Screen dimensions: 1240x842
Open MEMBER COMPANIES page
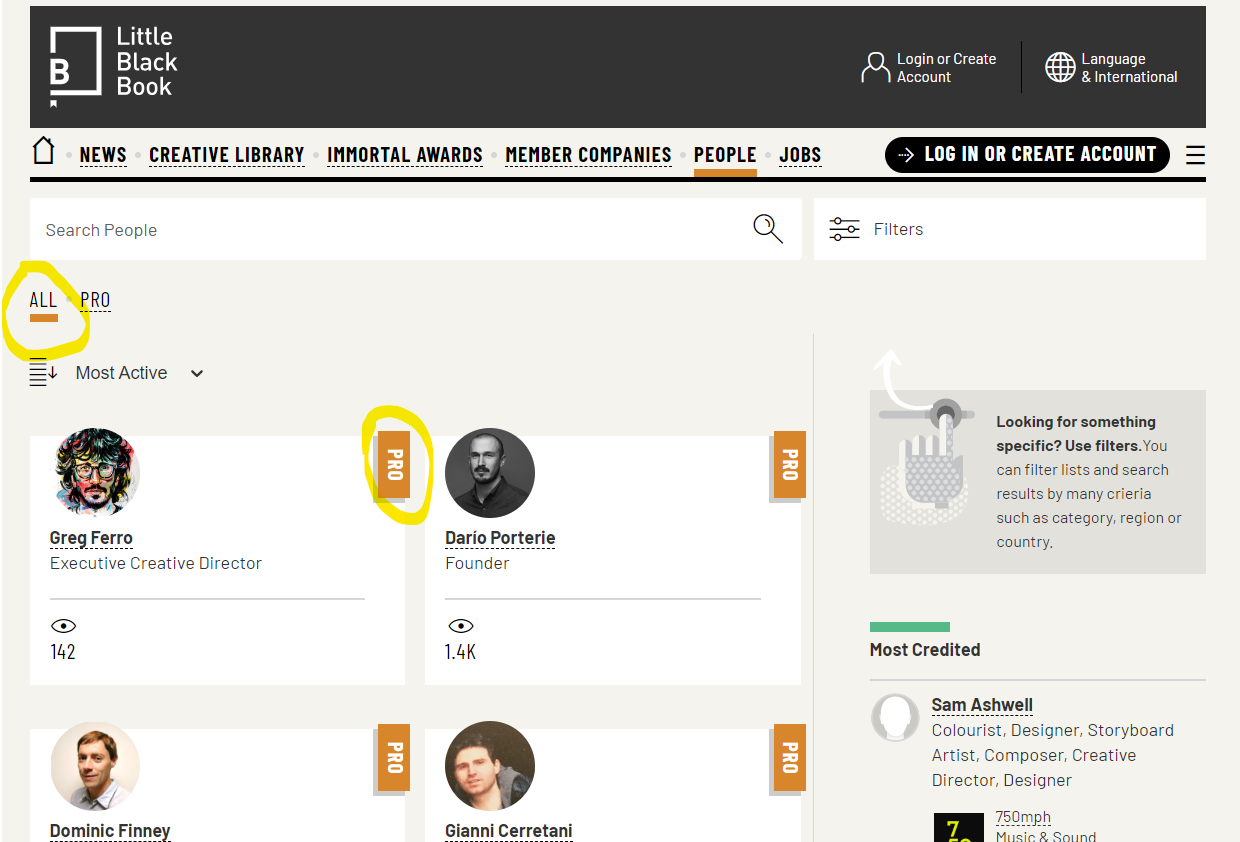[588, 155]
